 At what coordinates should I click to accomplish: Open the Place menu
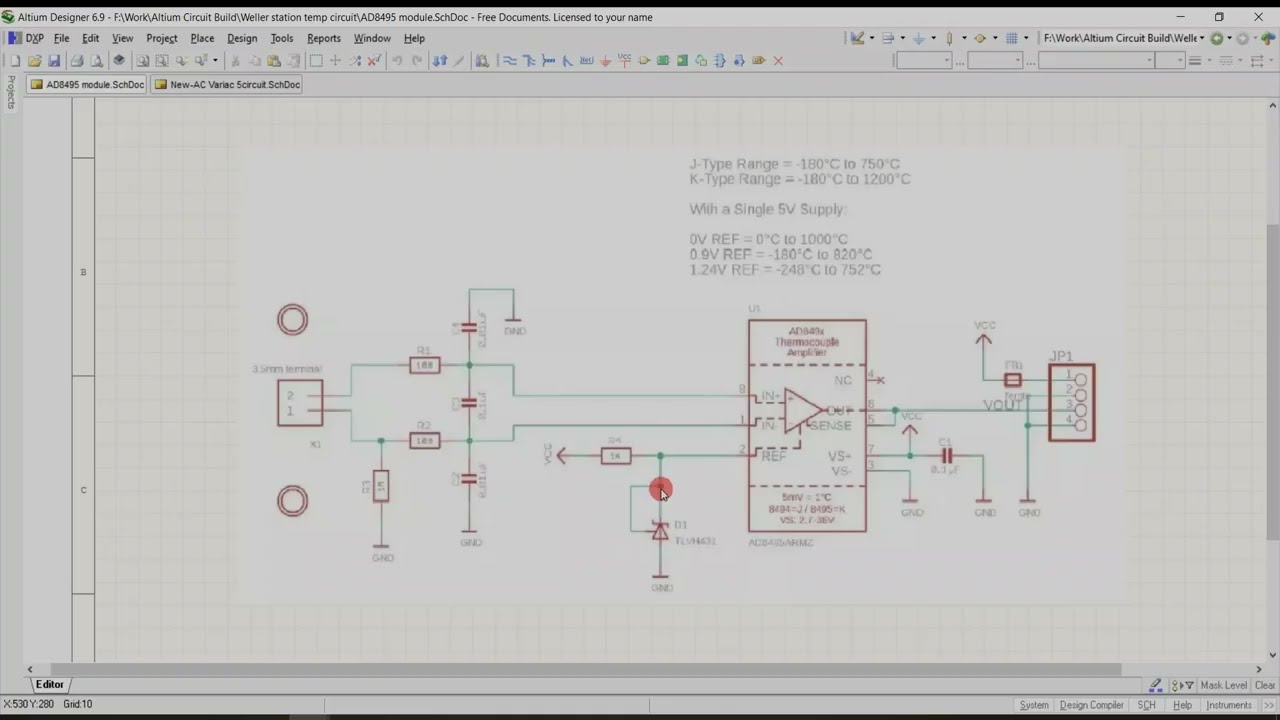point(202,38)
